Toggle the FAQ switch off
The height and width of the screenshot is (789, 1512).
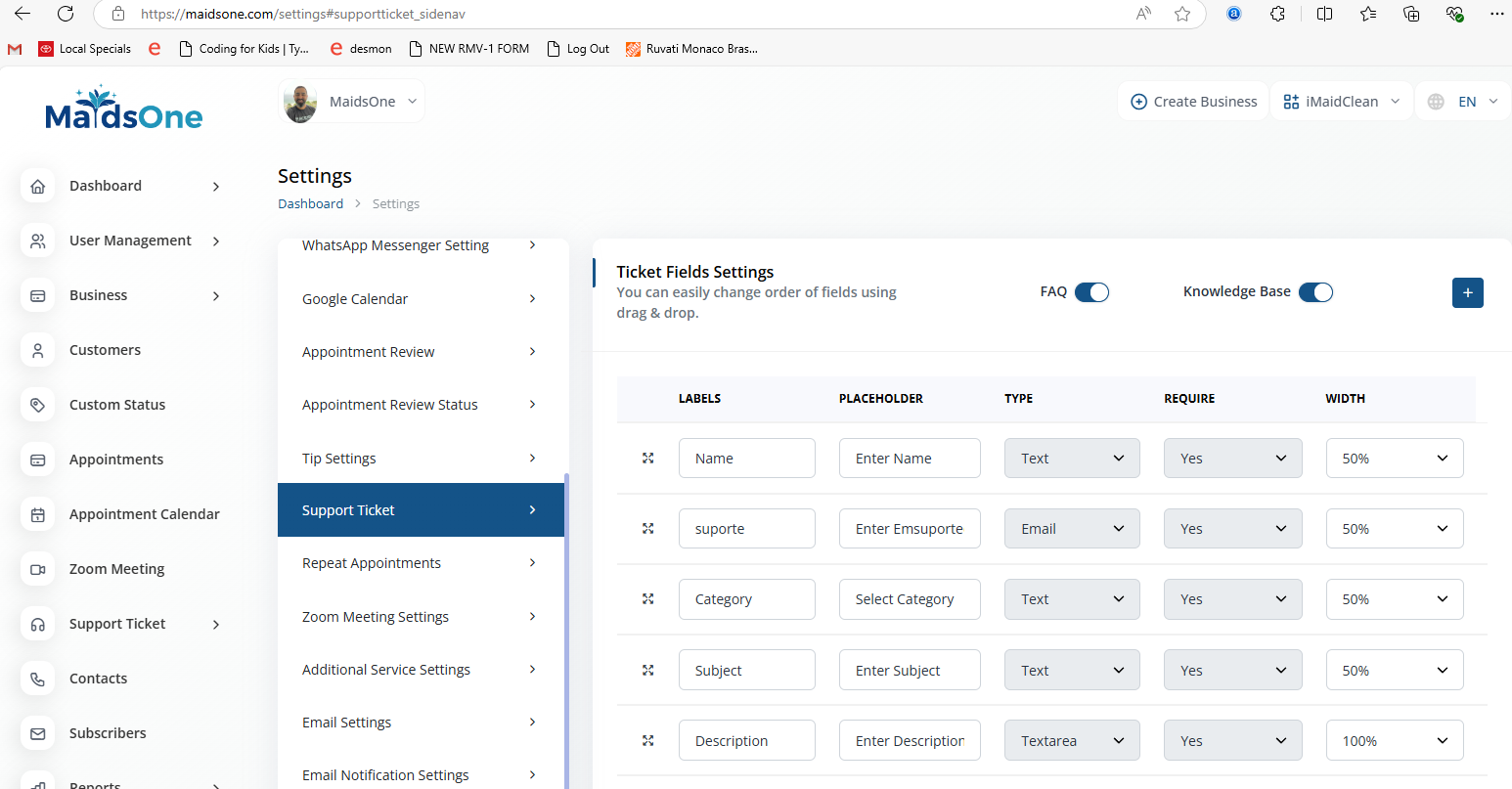pyautogui.click(x=1091, y=292)
